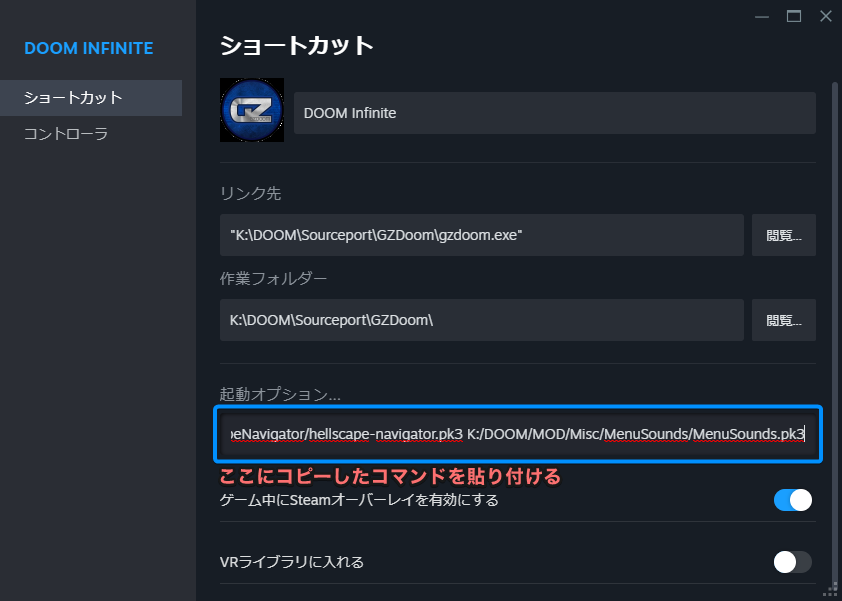Screen dimensions: 842x601
Task: Click the 起動オプション... label
Action: [x=280, y=394]
